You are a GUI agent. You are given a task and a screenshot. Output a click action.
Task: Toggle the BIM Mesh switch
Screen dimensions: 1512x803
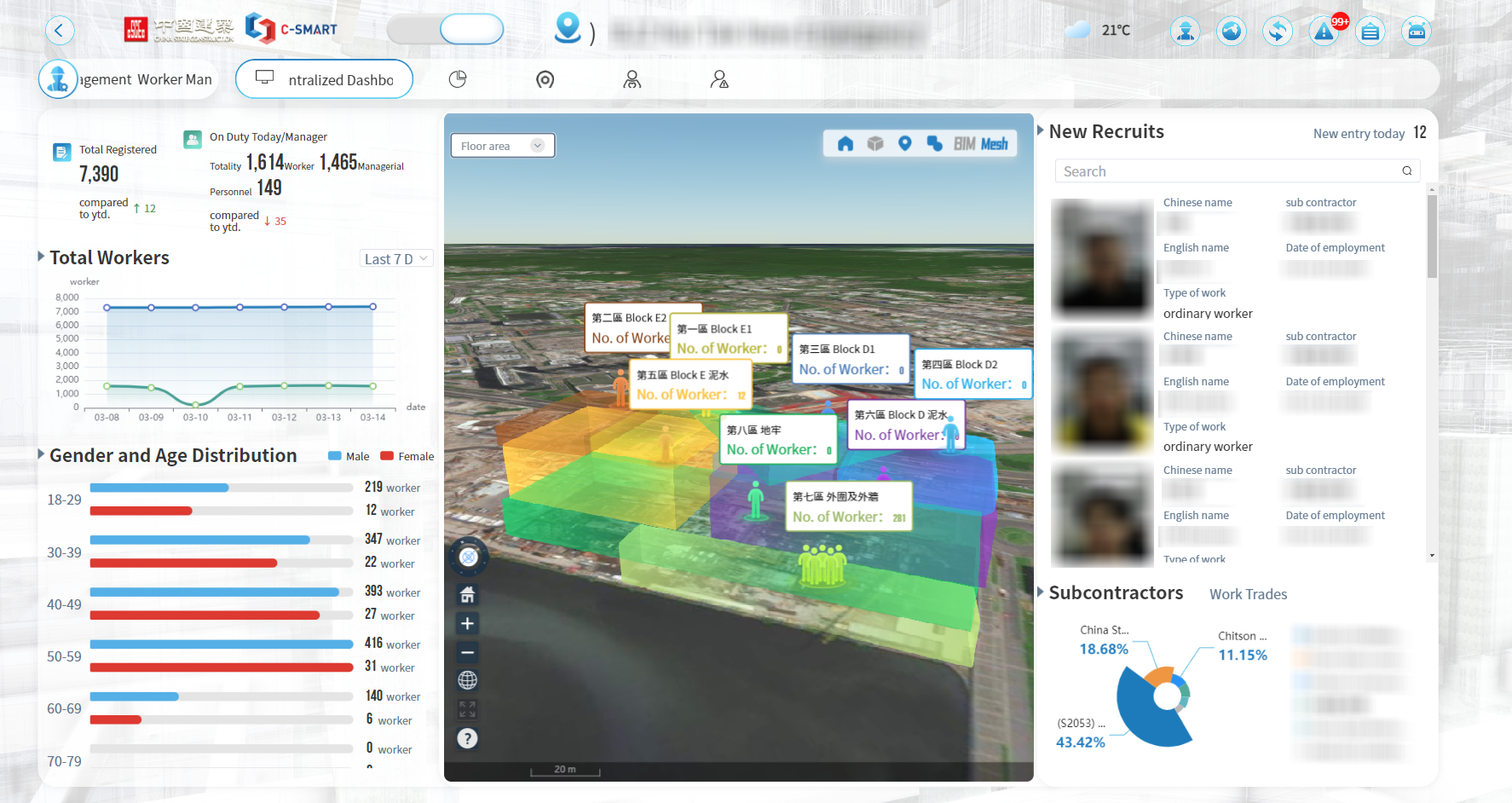[x=980, y=144]
